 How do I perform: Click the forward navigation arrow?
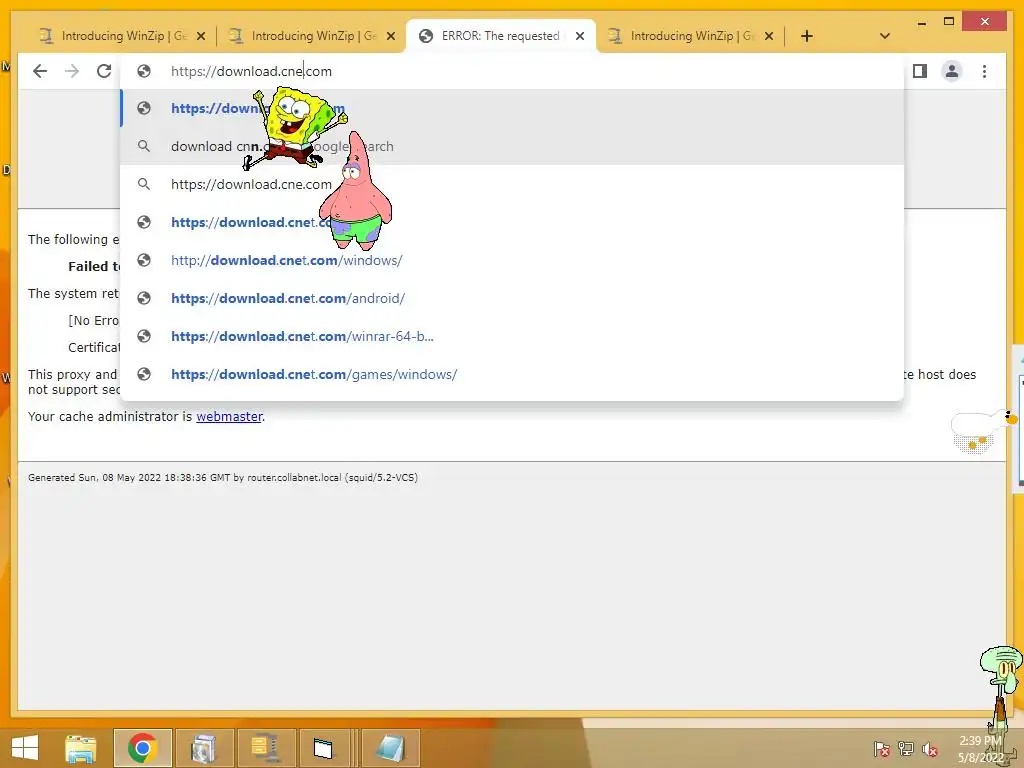72,71
